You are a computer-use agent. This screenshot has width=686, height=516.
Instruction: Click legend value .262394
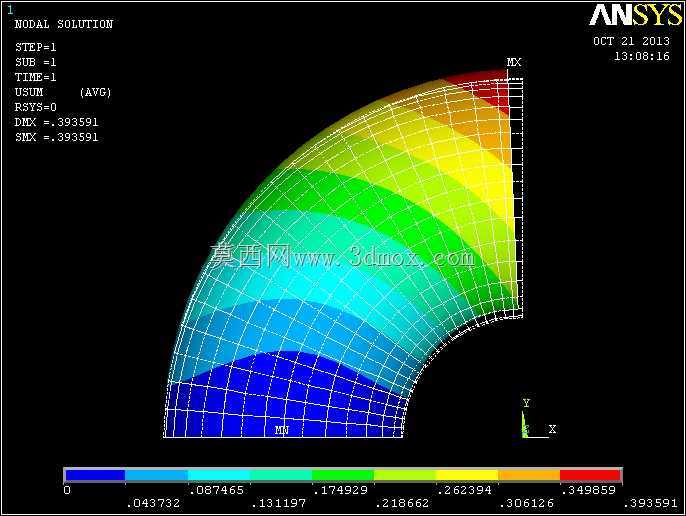(464, 490)
